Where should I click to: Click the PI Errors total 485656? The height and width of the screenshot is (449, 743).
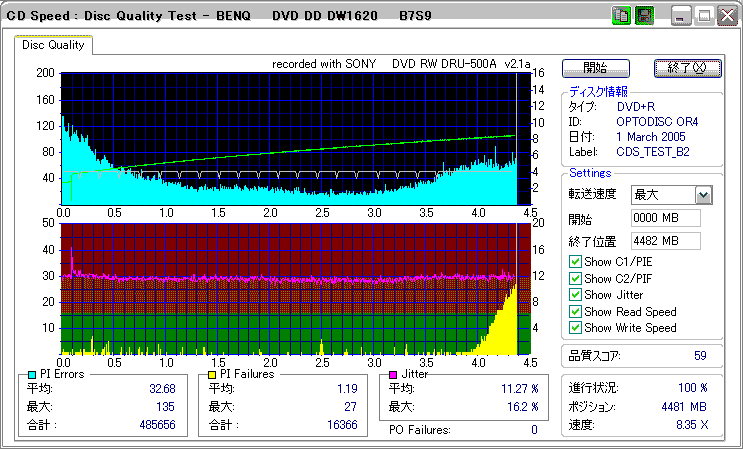(x=157, y=425)
